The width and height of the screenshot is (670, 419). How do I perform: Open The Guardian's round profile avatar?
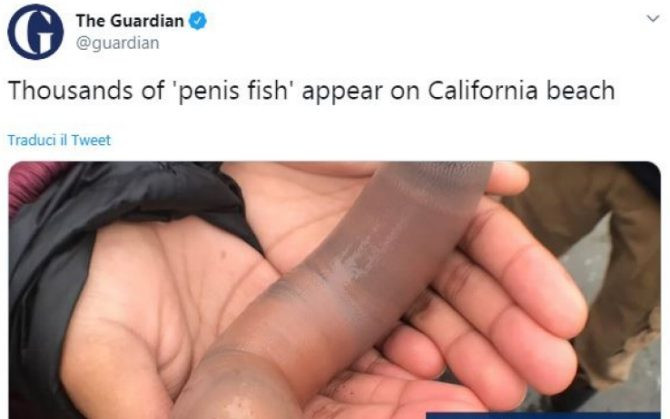coord(35,32)
